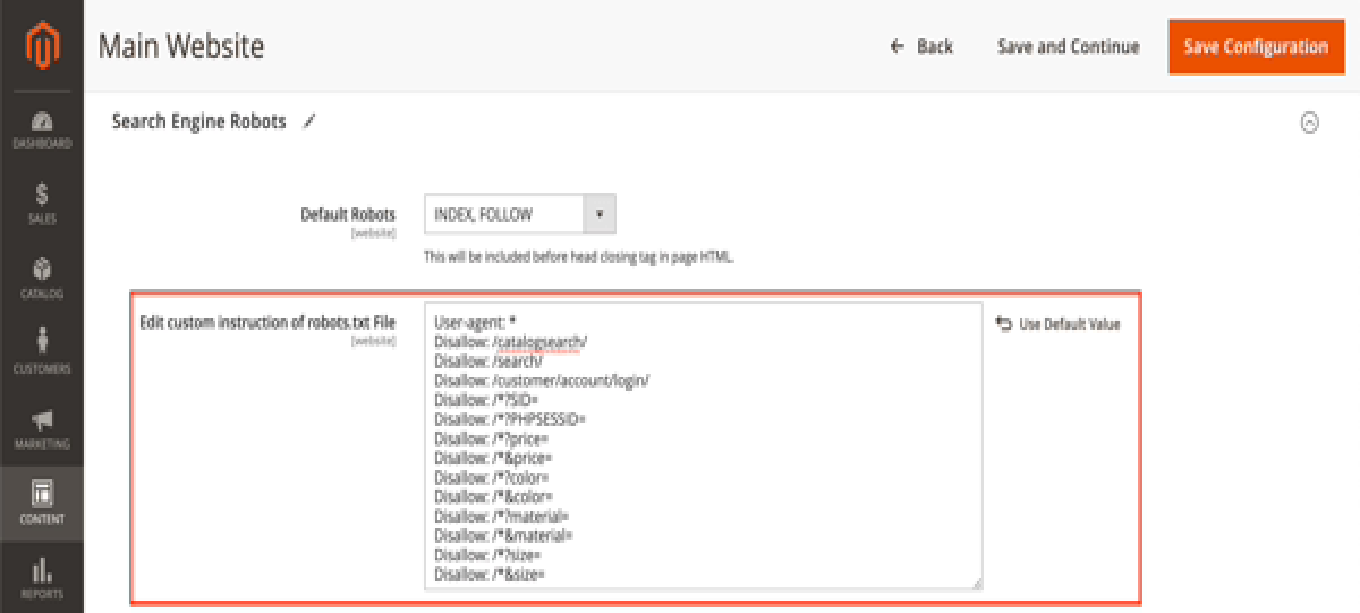1360x613 pixels.
Task: Click the pencil icon beside Search Engine Robots
Action: 309,122
